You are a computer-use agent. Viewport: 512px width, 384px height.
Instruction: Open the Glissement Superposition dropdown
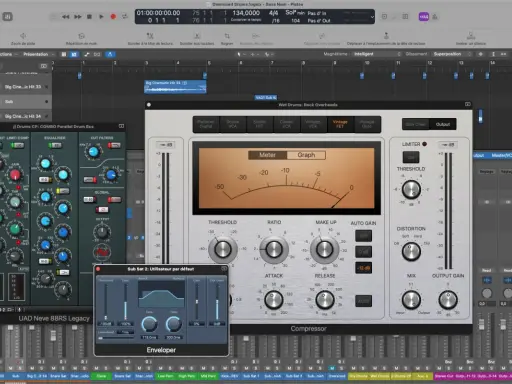pos(452,54)
